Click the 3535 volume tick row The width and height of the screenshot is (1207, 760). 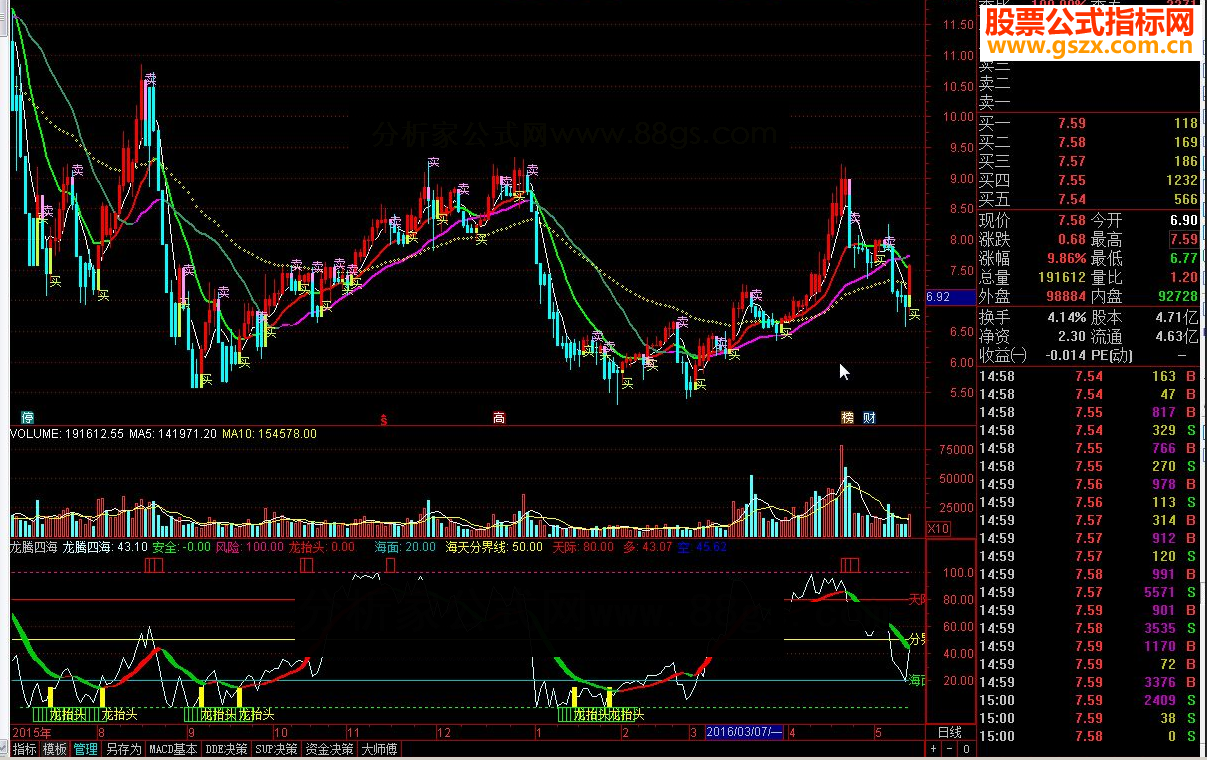pyautogui.click(x=1089, y=628)
